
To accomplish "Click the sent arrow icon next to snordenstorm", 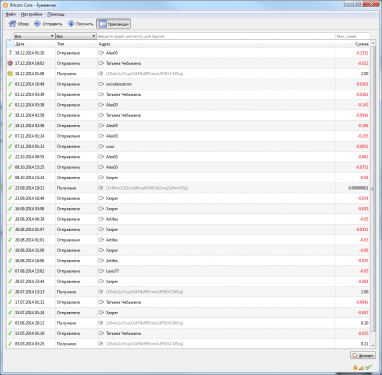I will pyautogui.click(x=101, y=84).
